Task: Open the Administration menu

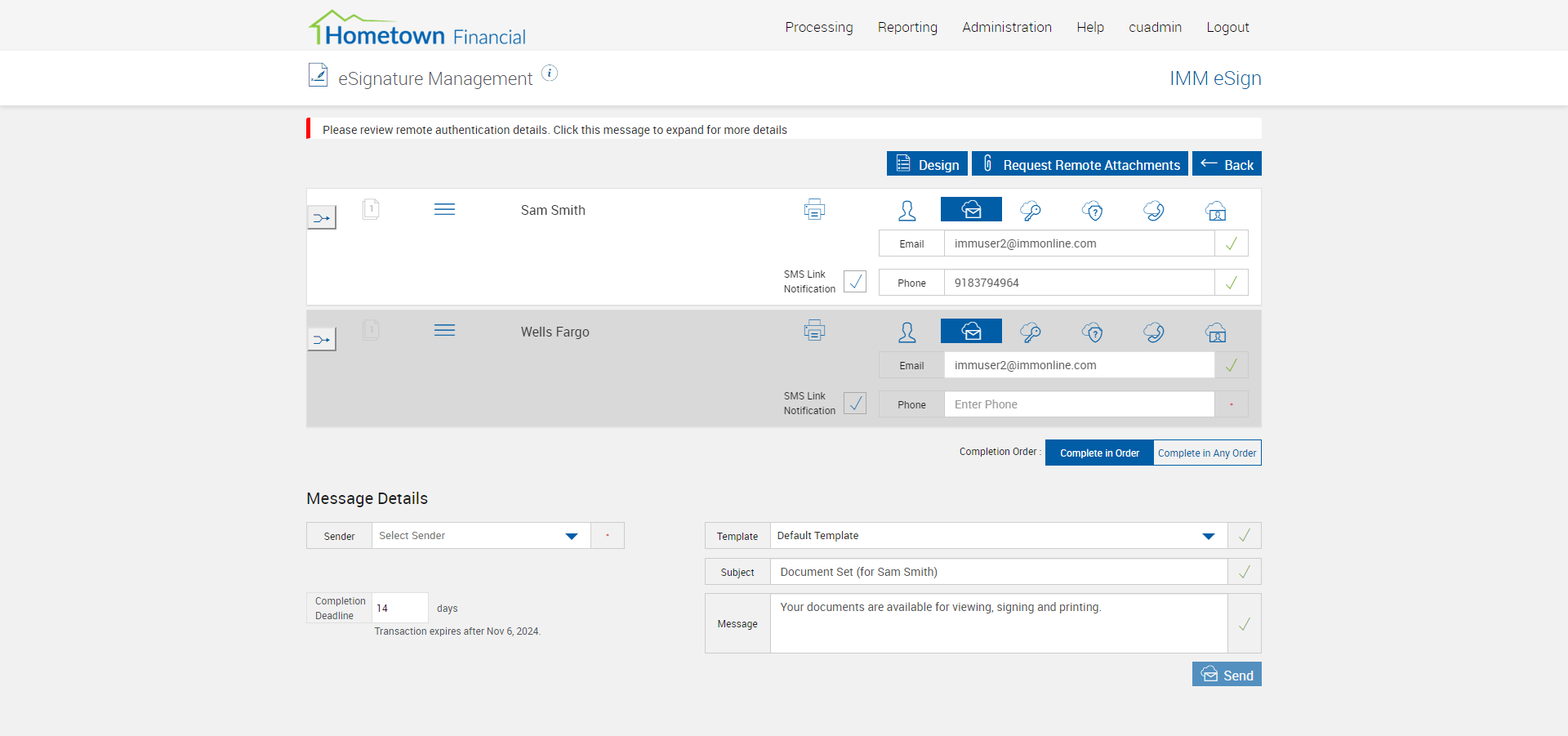Action: [1007, 27]
